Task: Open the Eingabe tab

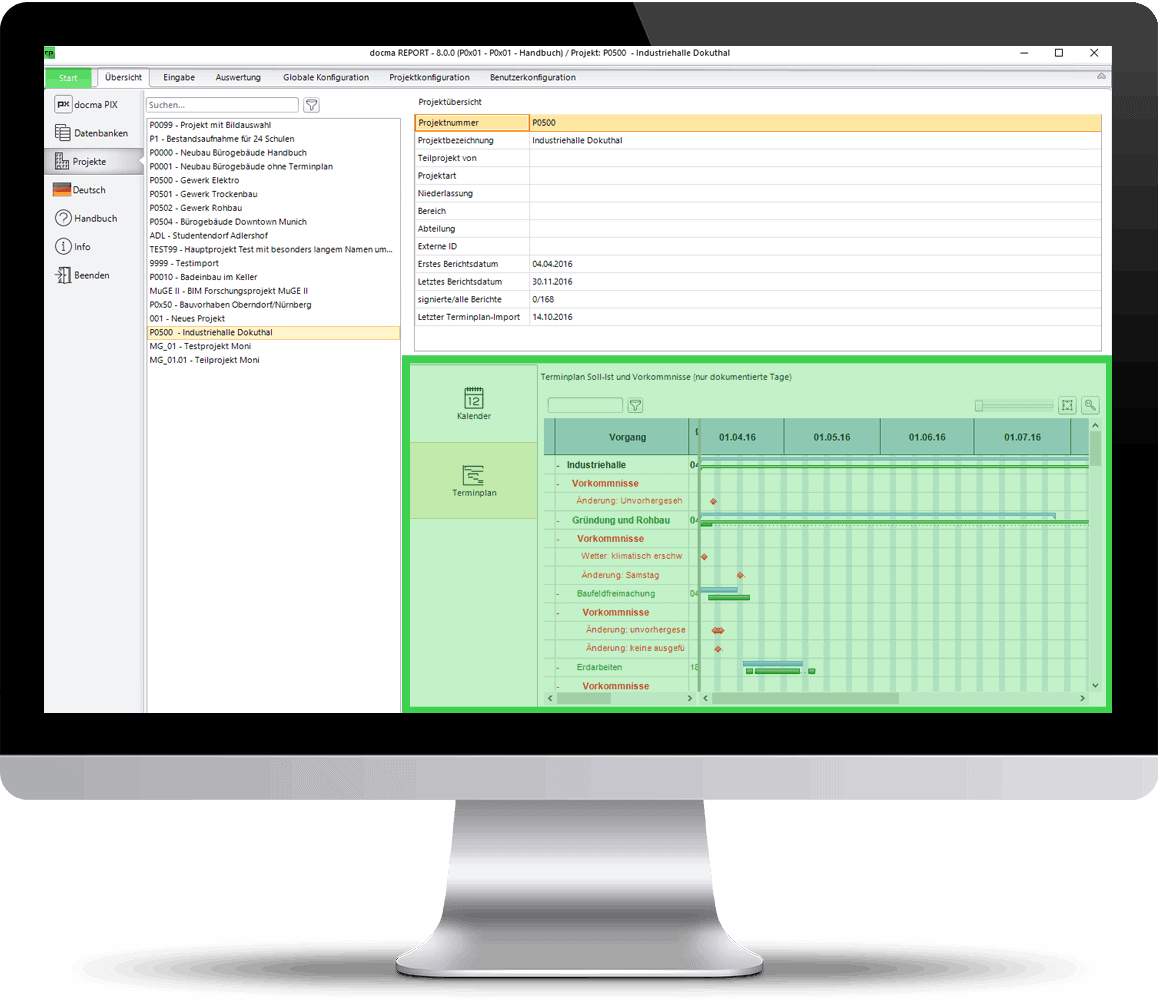Action: tap(179, 78)
